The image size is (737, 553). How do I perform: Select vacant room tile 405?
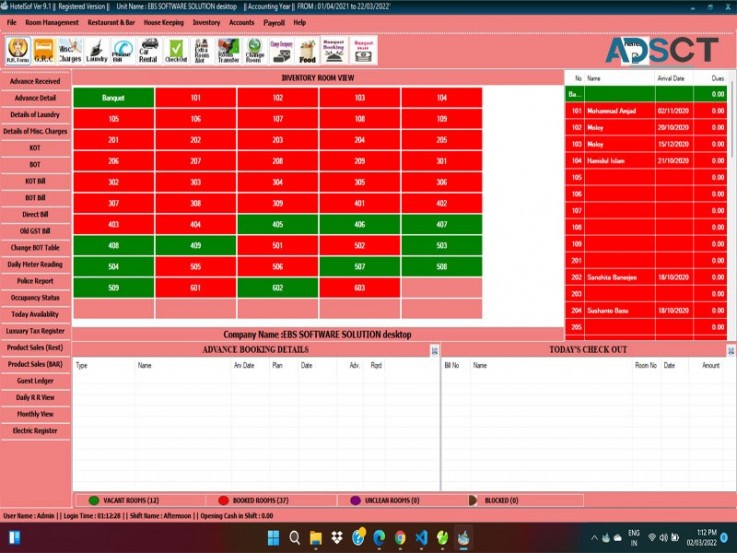[278, 224]
